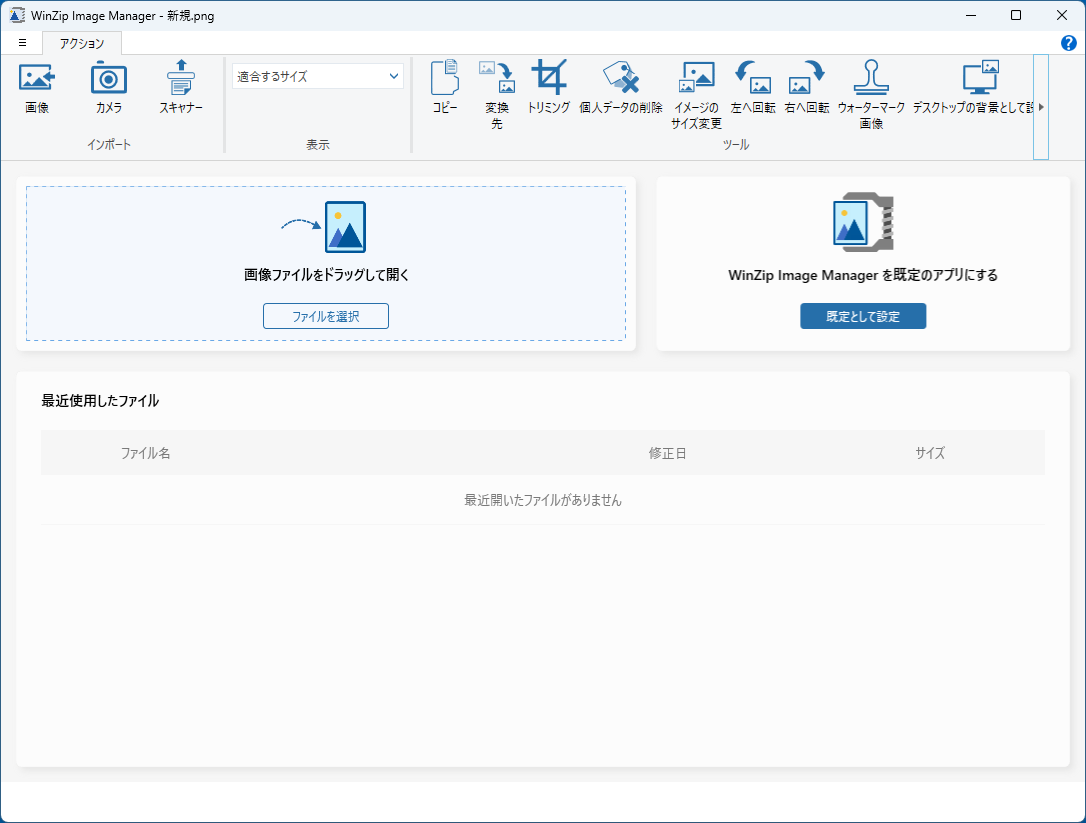
Task: Open the 適合するサイズ dropdown
Action: click(317, 75)
